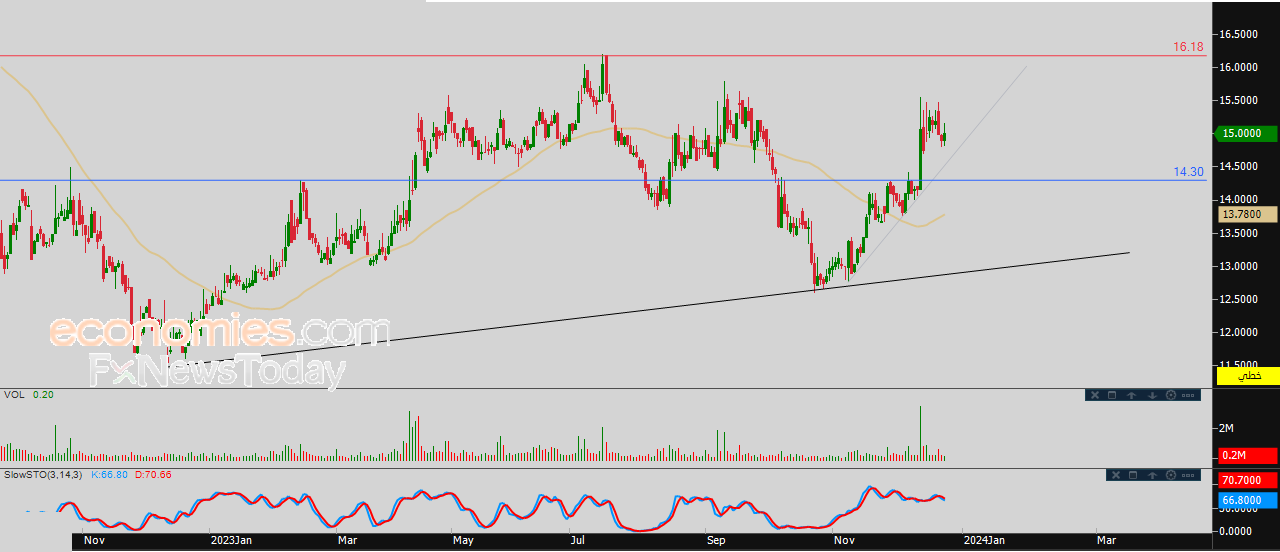Click the D:70.66 legend value
This screenshot has width=1280, height=552.
[153, 474]
